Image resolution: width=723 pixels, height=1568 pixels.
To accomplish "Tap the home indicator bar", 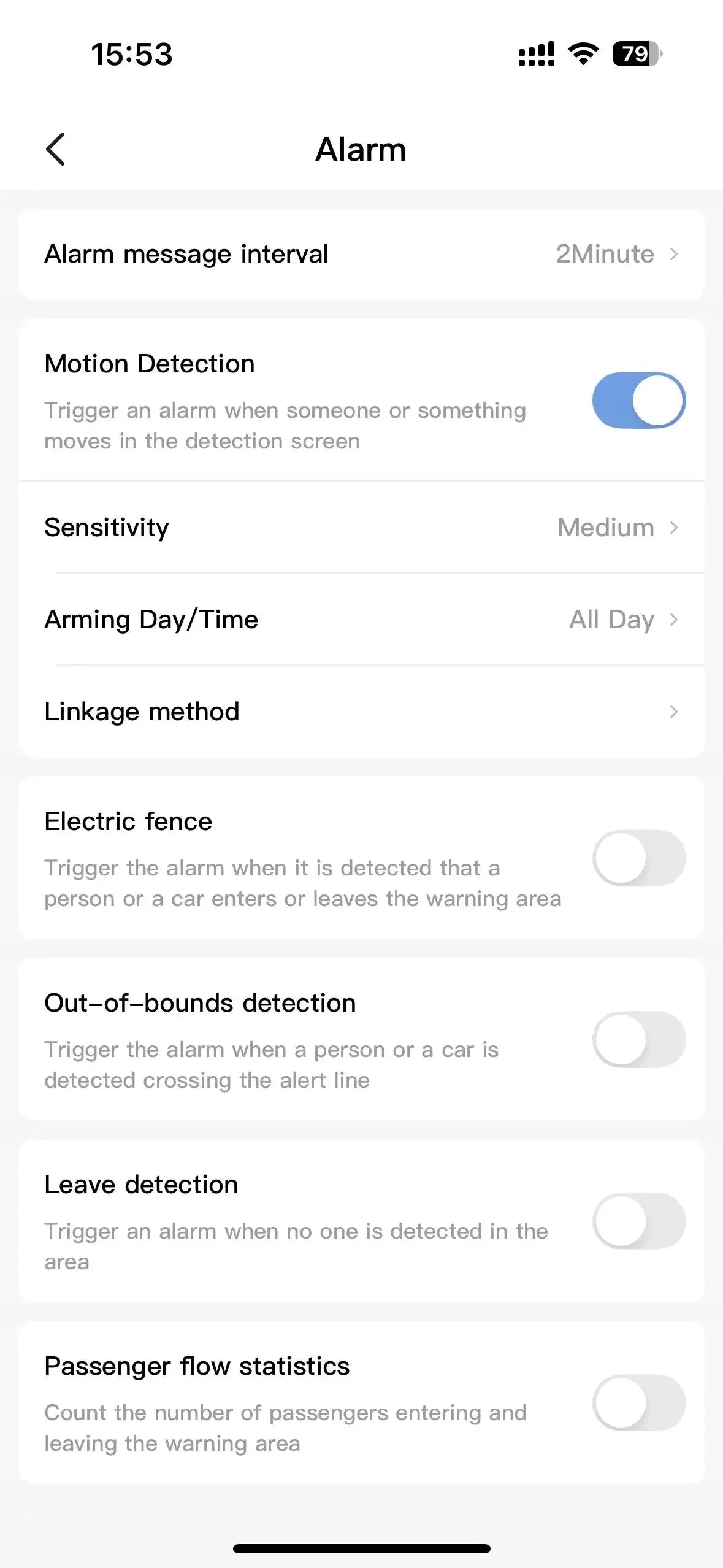I will pyautogui.click(x=361, y=1548).
